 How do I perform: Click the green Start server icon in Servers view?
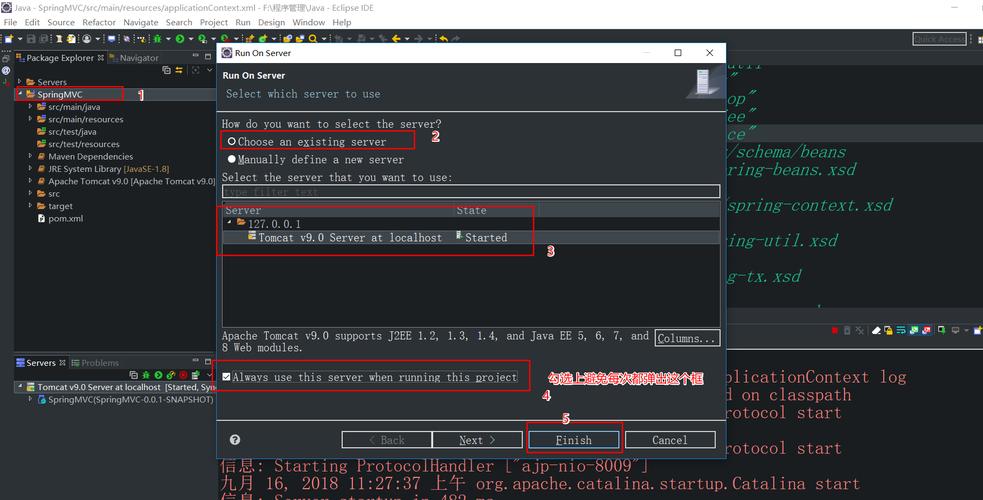[158, 375]
